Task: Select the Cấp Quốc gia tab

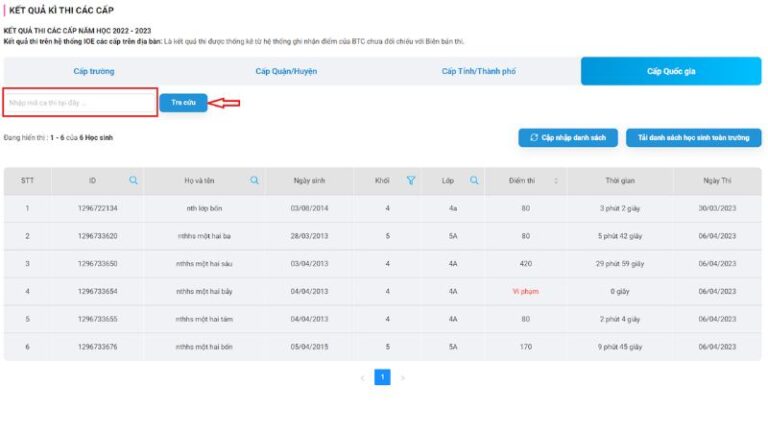Action: (x=671, y=71)
